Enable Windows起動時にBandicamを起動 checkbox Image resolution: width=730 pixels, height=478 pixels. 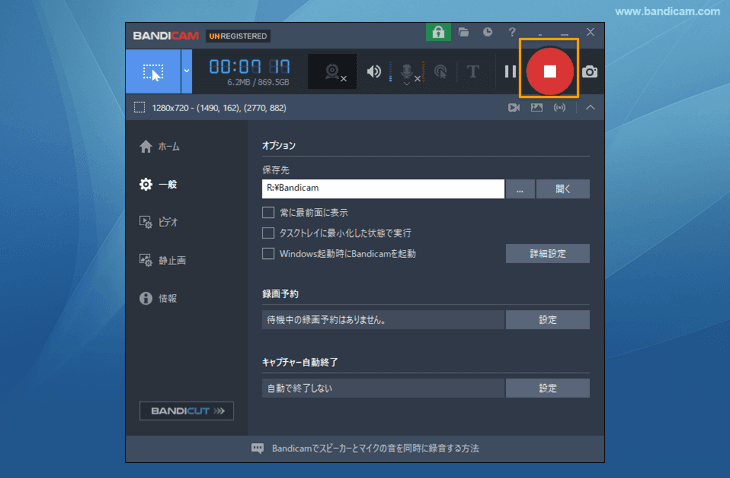(268, 254)
